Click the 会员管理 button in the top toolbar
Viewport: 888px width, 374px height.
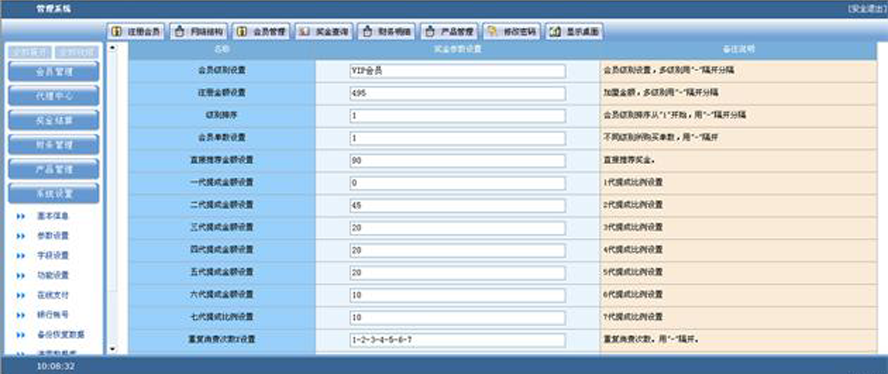(x=261, y=32)
